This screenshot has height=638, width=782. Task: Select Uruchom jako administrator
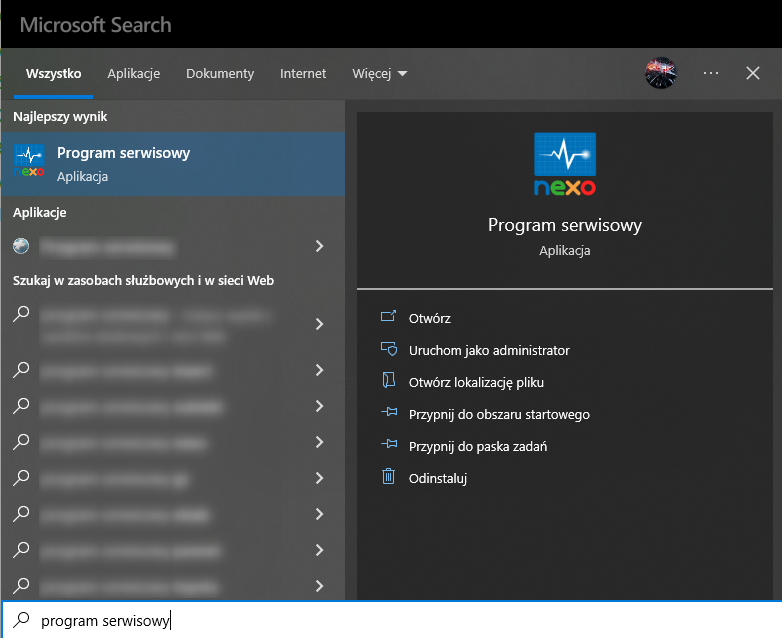[x=489, y=350]
